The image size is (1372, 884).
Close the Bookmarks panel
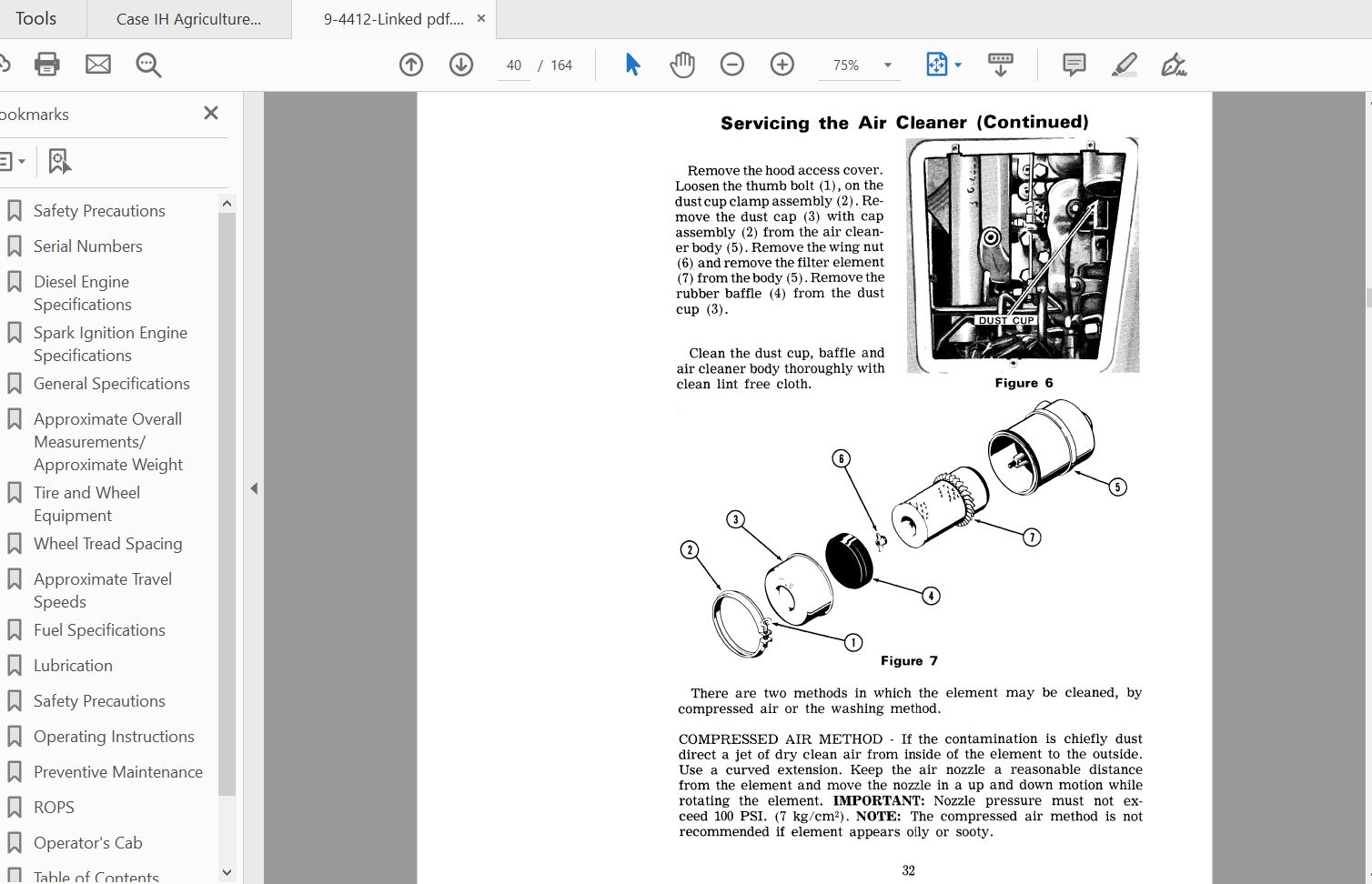point(211,113)
